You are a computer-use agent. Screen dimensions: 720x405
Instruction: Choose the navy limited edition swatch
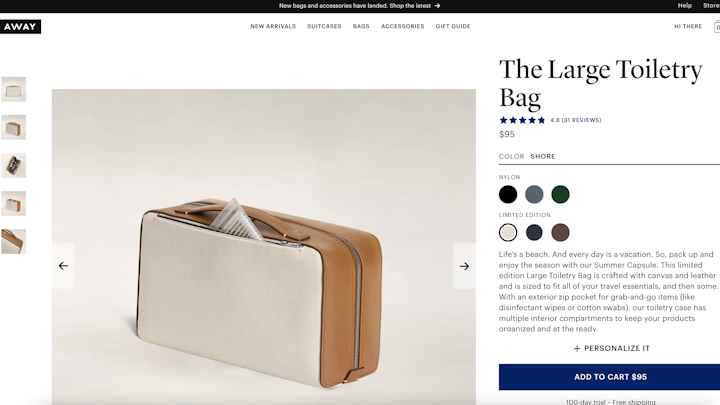(x=534, y=232)
